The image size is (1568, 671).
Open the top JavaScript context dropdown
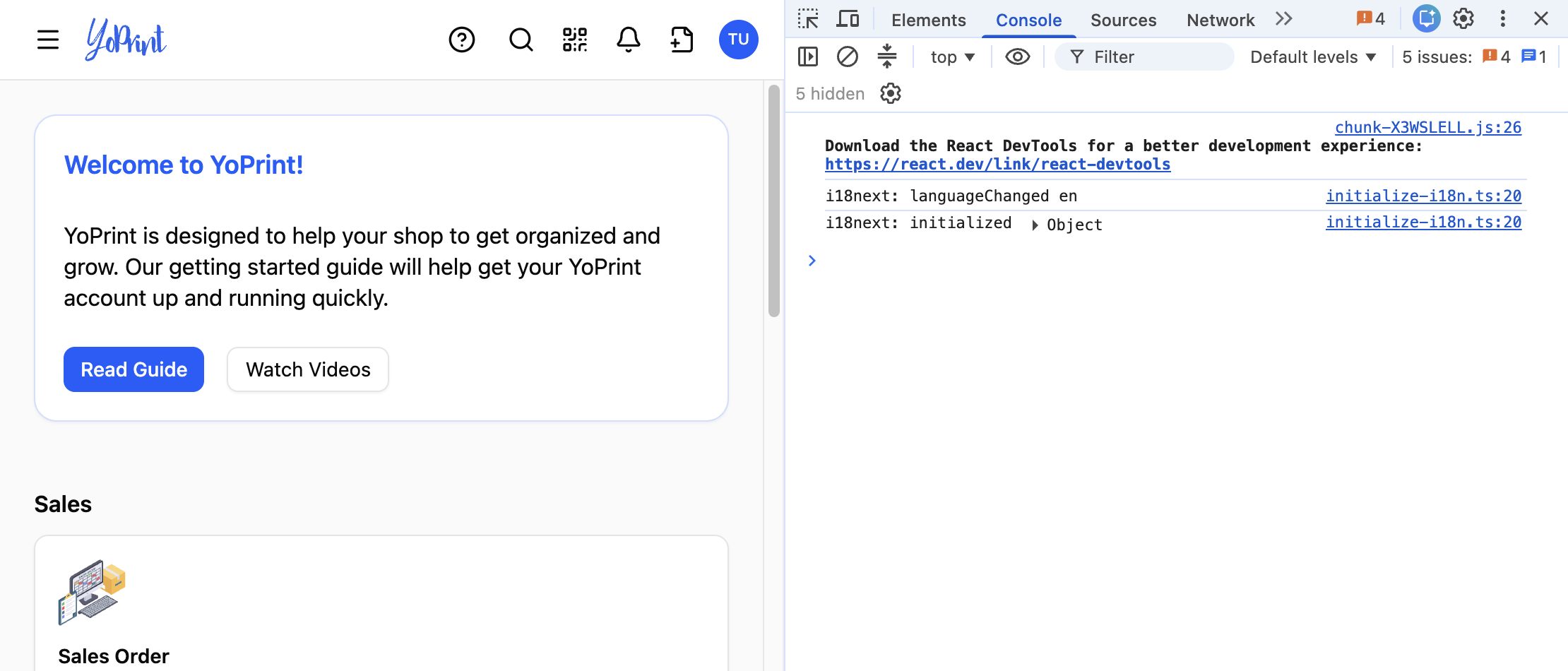(x=952, y=57)
